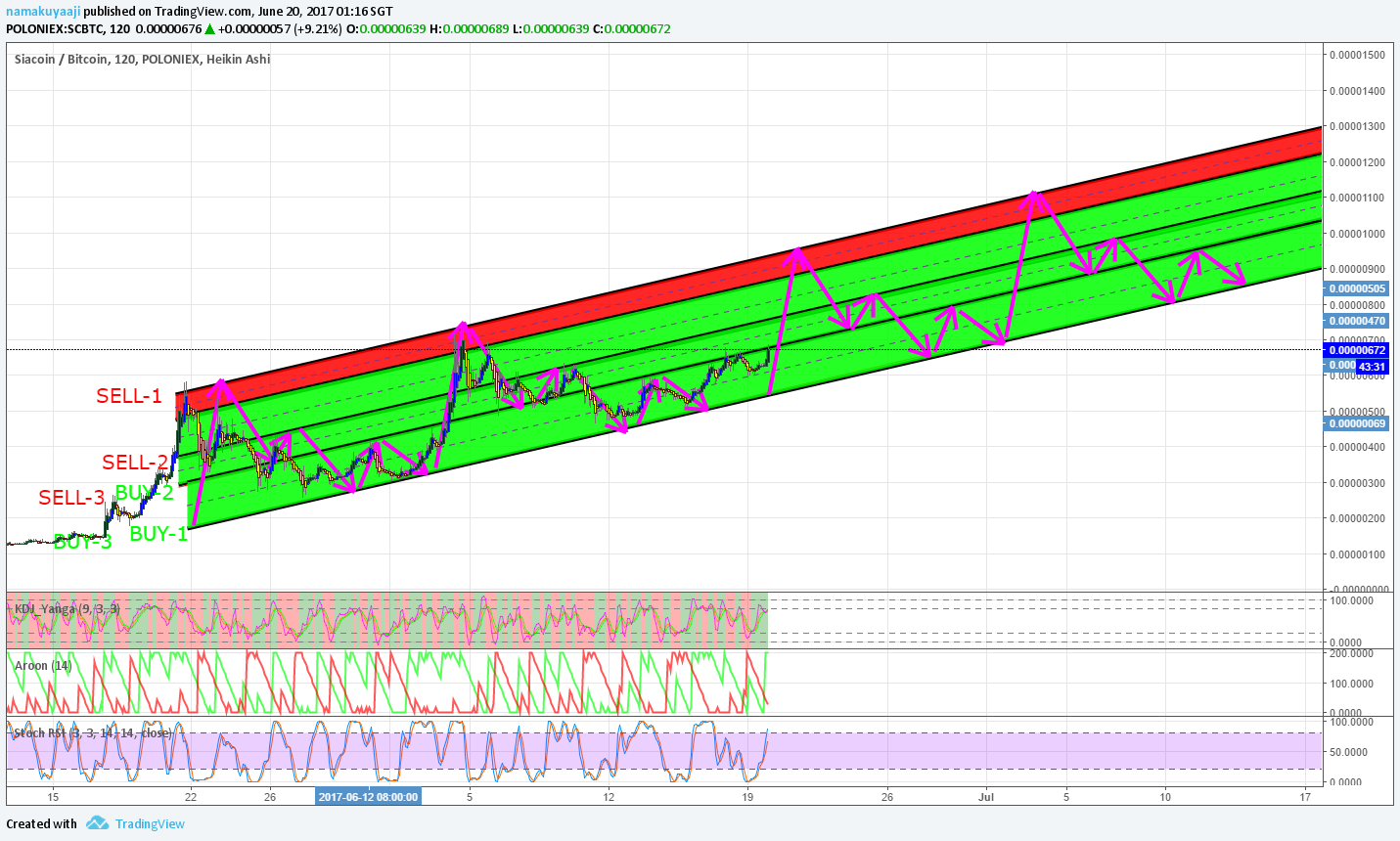
Task: Click 0.00001100 on the price axis
Action: [1357, 198]
